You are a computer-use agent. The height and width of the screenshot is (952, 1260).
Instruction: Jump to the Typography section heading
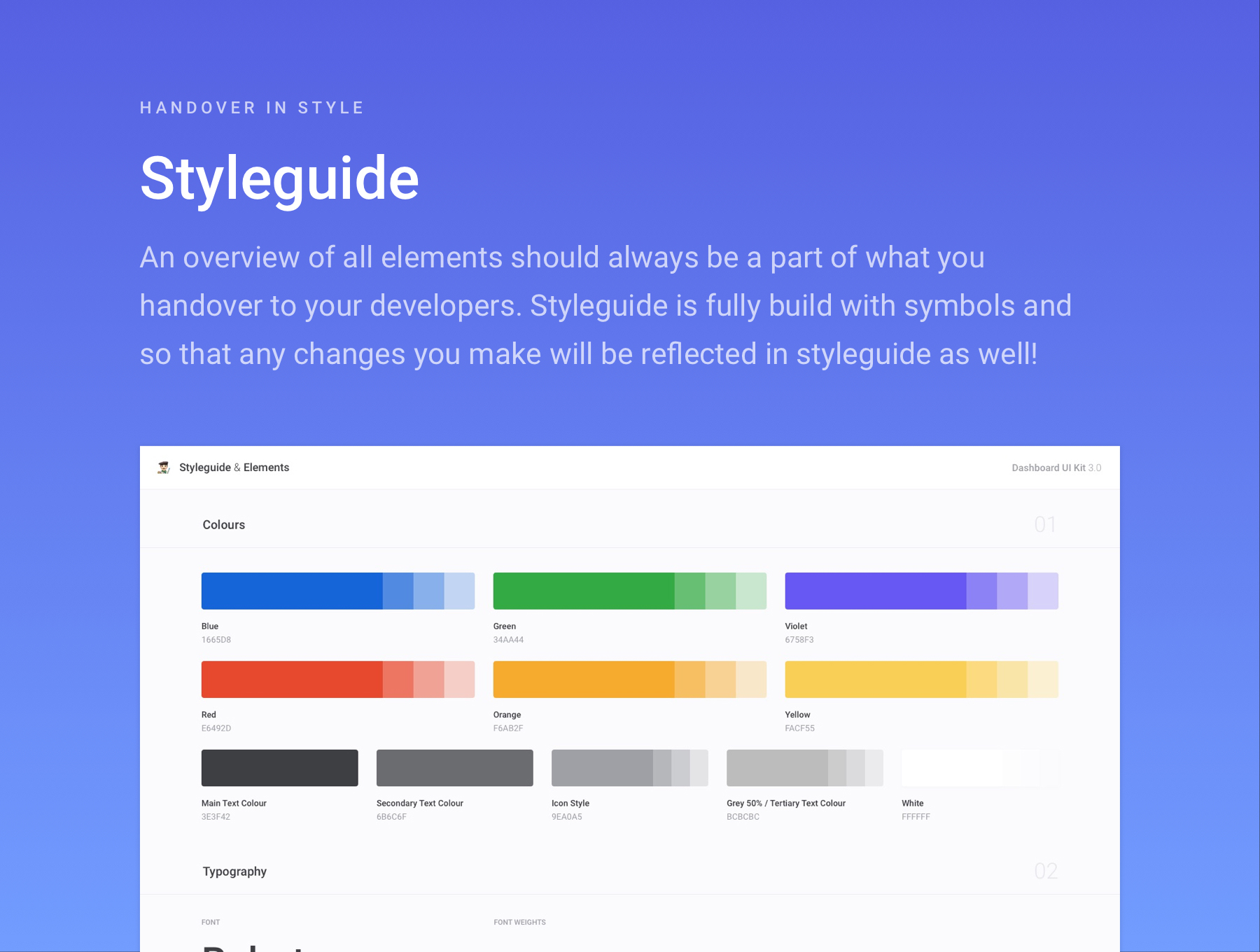tap(234, 871)
